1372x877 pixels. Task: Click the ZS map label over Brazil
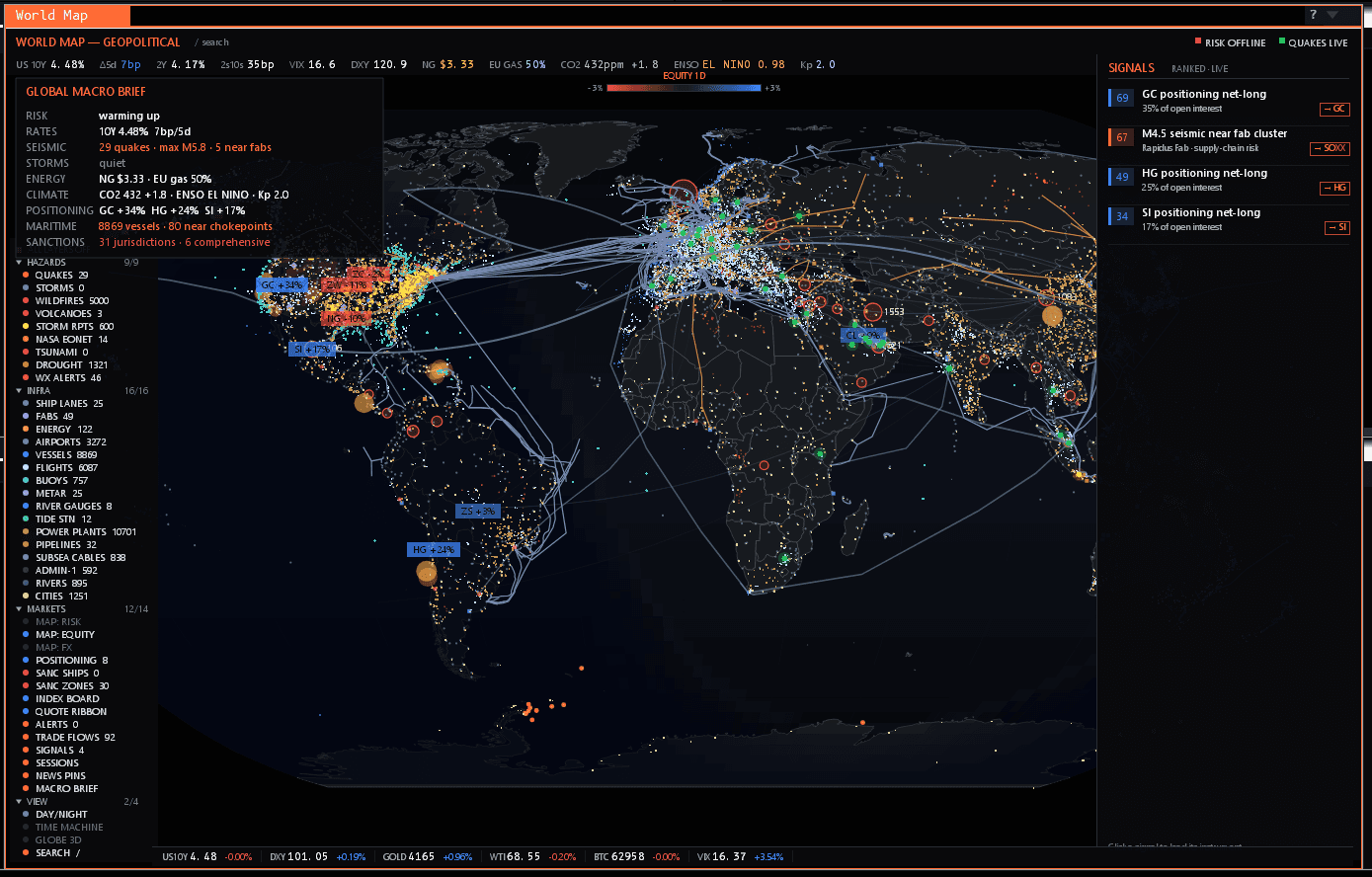click(478, 512)
